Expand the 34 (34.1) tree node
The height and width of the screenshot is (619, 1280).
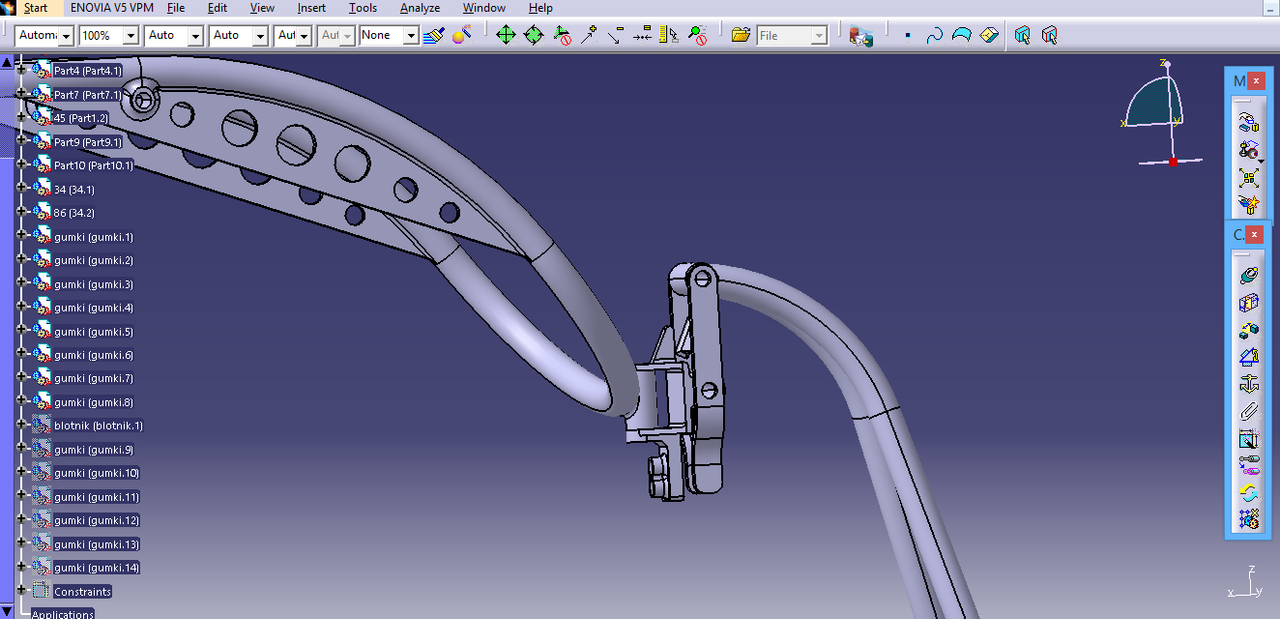(21, 189)
